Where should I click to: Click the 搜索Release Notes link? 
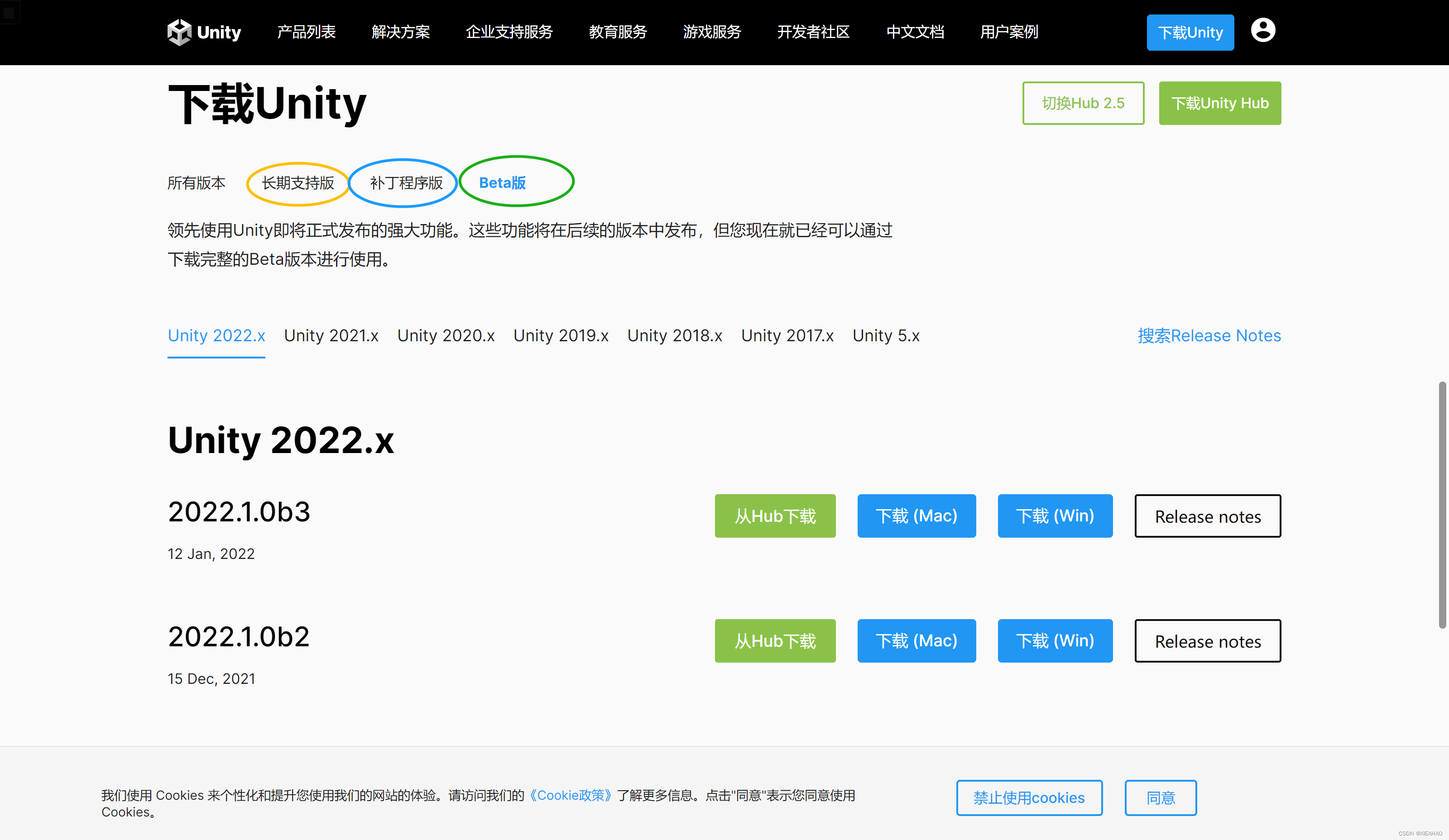[1209, 335]
